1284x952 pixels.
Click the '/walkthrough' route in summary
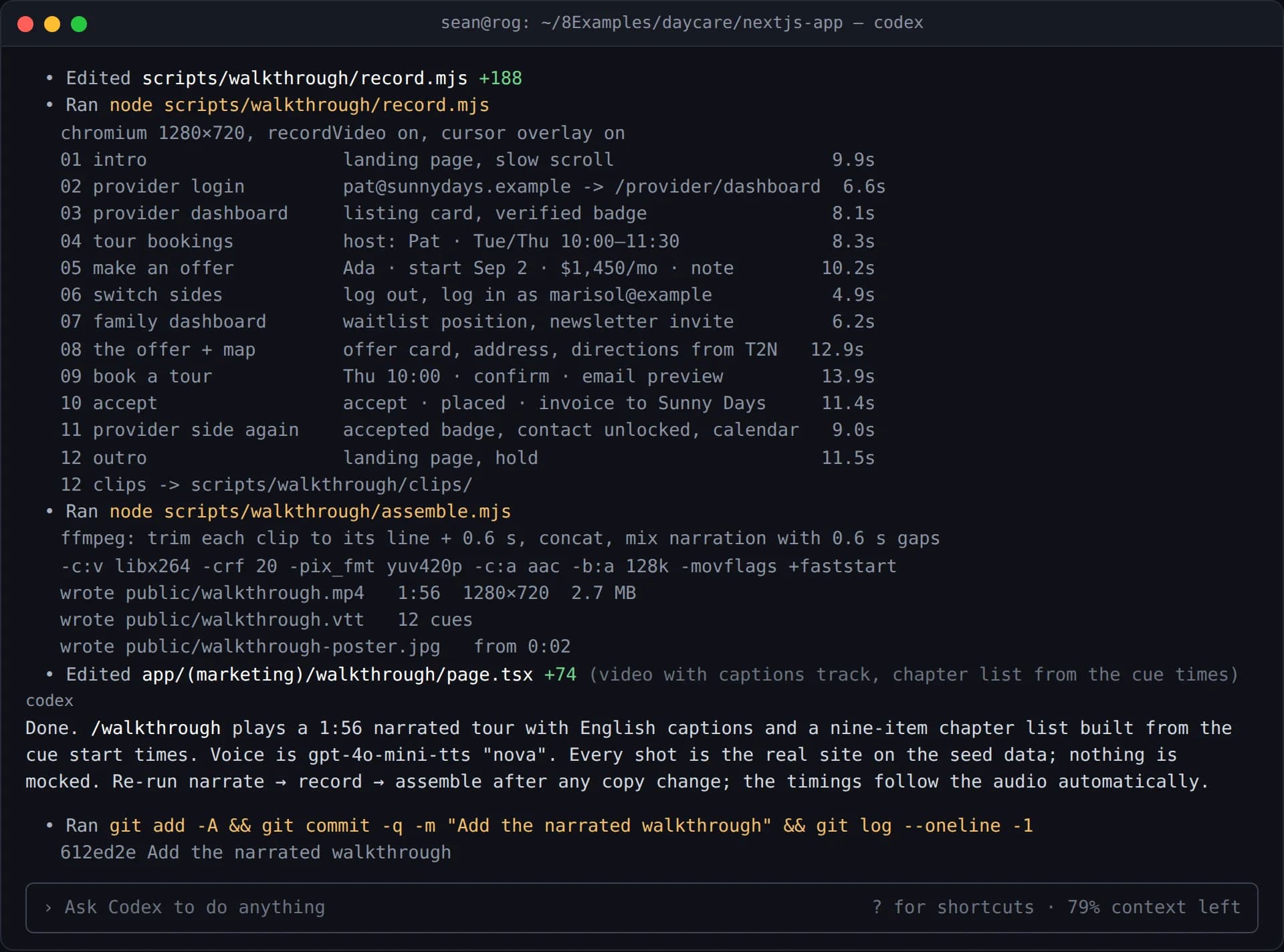coord(155,728)
